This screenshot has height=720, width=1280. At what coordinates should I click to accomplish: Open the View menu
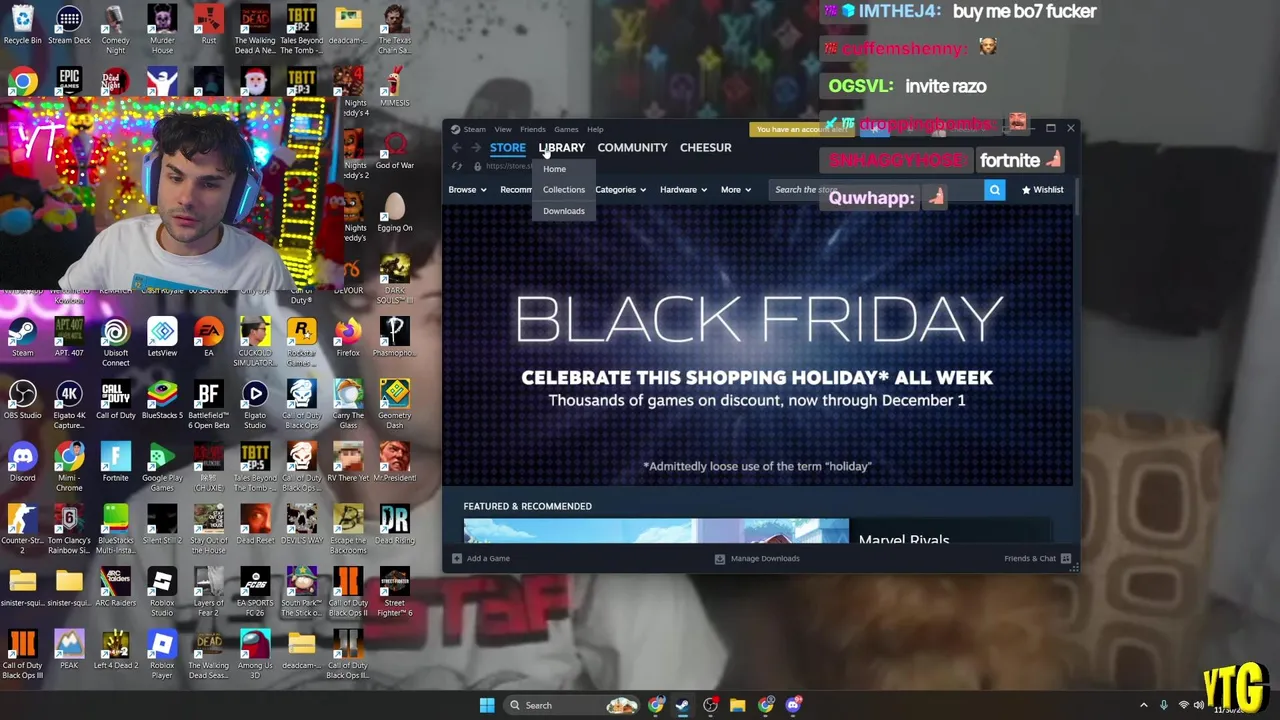(502, 129)
